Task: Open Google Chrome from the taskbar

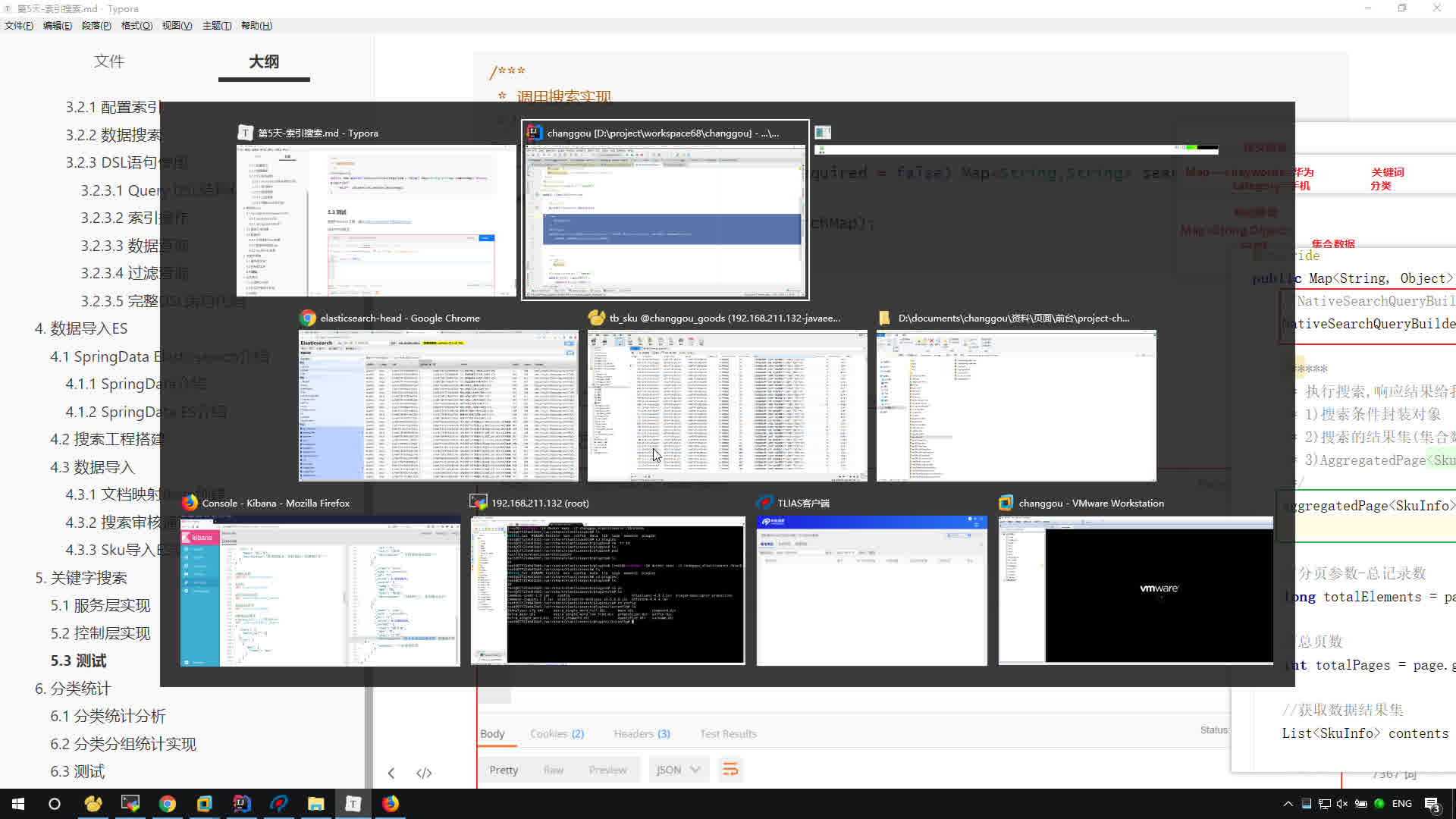Action: (x=168, y=804)
